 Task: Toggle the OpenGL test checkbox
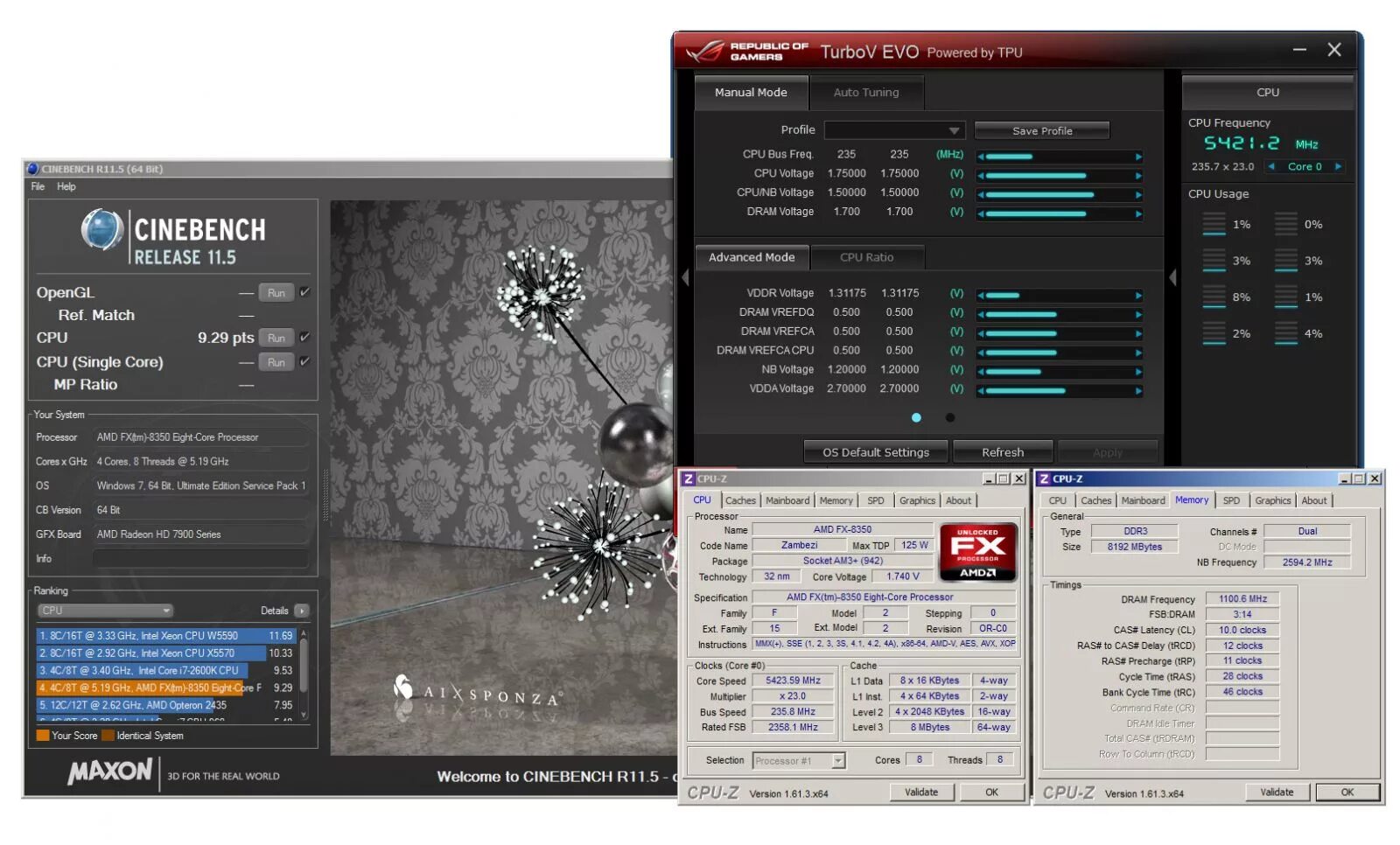coord(304,292)
